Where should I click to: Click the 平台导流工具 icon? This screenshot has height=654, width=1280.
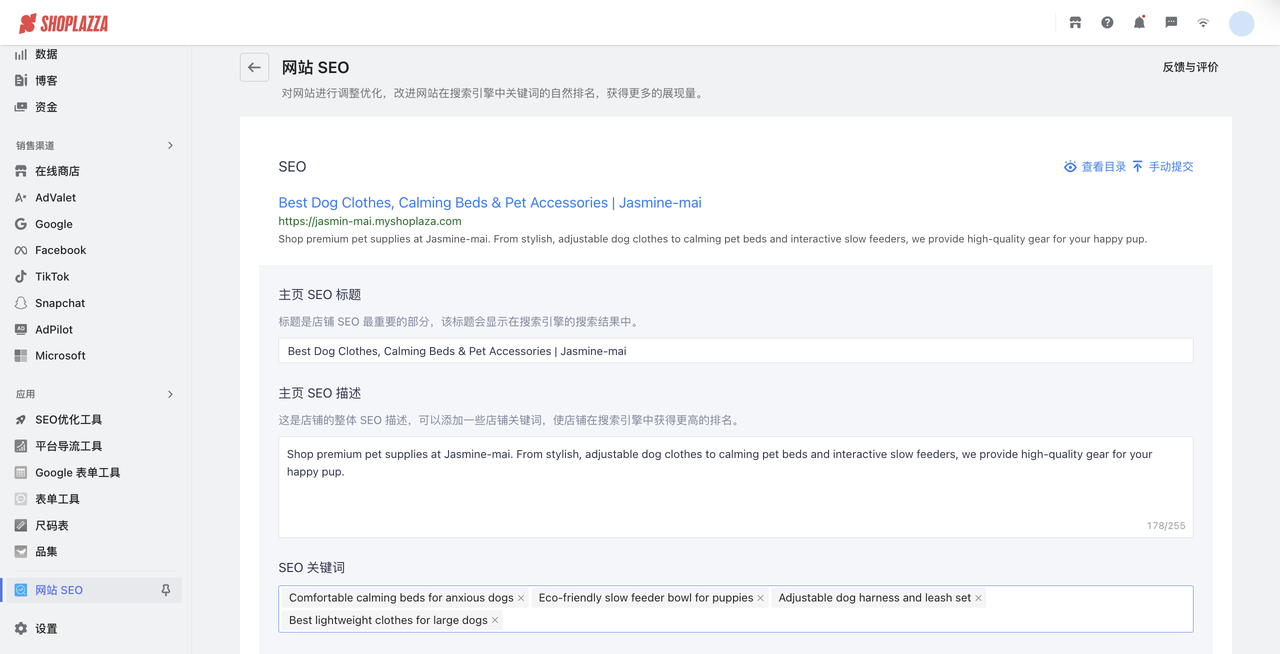21,446
